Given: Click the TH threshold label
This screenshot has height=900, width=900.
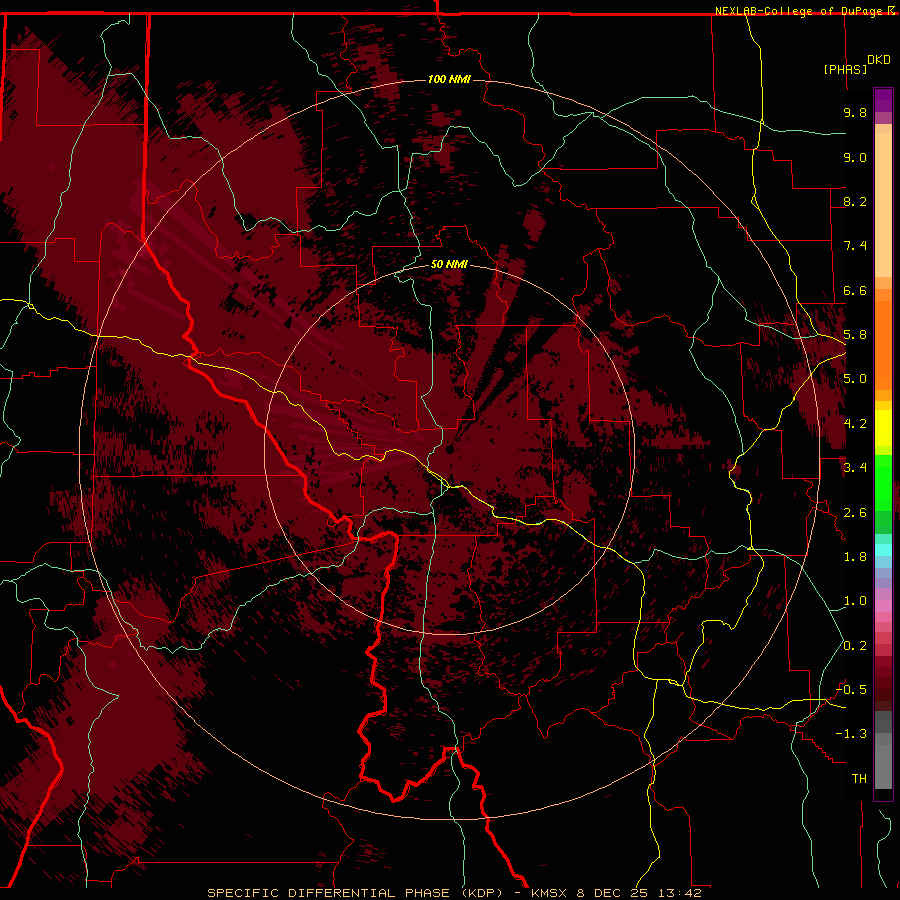Looking at the screenshot, I should (x=859, y=779).
